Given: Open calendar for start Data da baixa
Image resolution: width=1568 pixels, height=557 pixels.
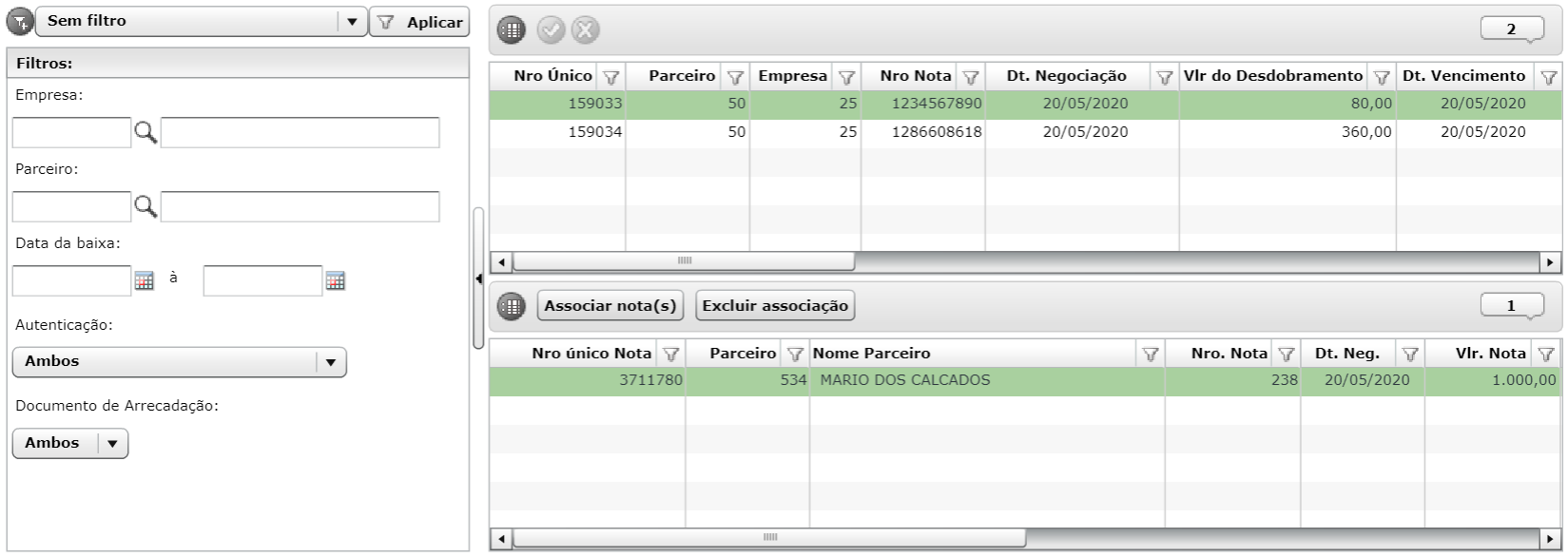Looking at the screenshot, I should pos(144,281).
